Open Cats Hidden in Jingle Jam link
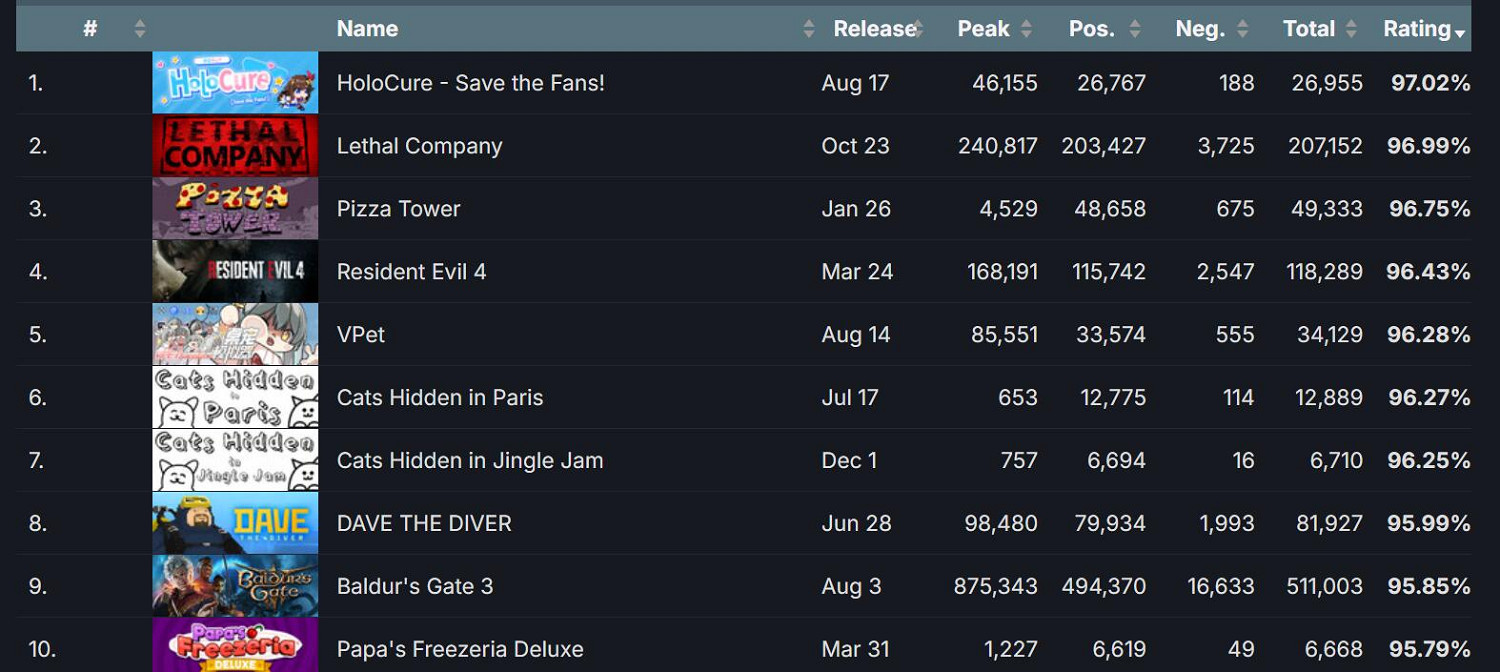Screen dimensions: 1500x672 tap(470, 461)
